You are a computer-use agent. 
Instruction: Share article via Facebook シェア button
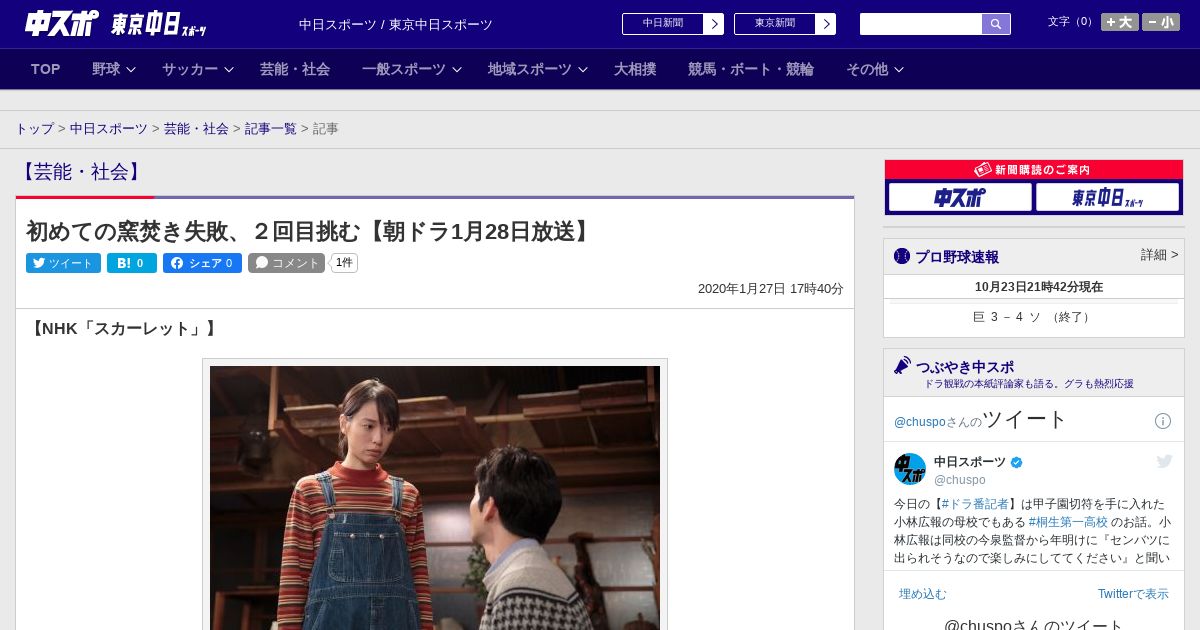pyautogui.click(x=202, y=263)
